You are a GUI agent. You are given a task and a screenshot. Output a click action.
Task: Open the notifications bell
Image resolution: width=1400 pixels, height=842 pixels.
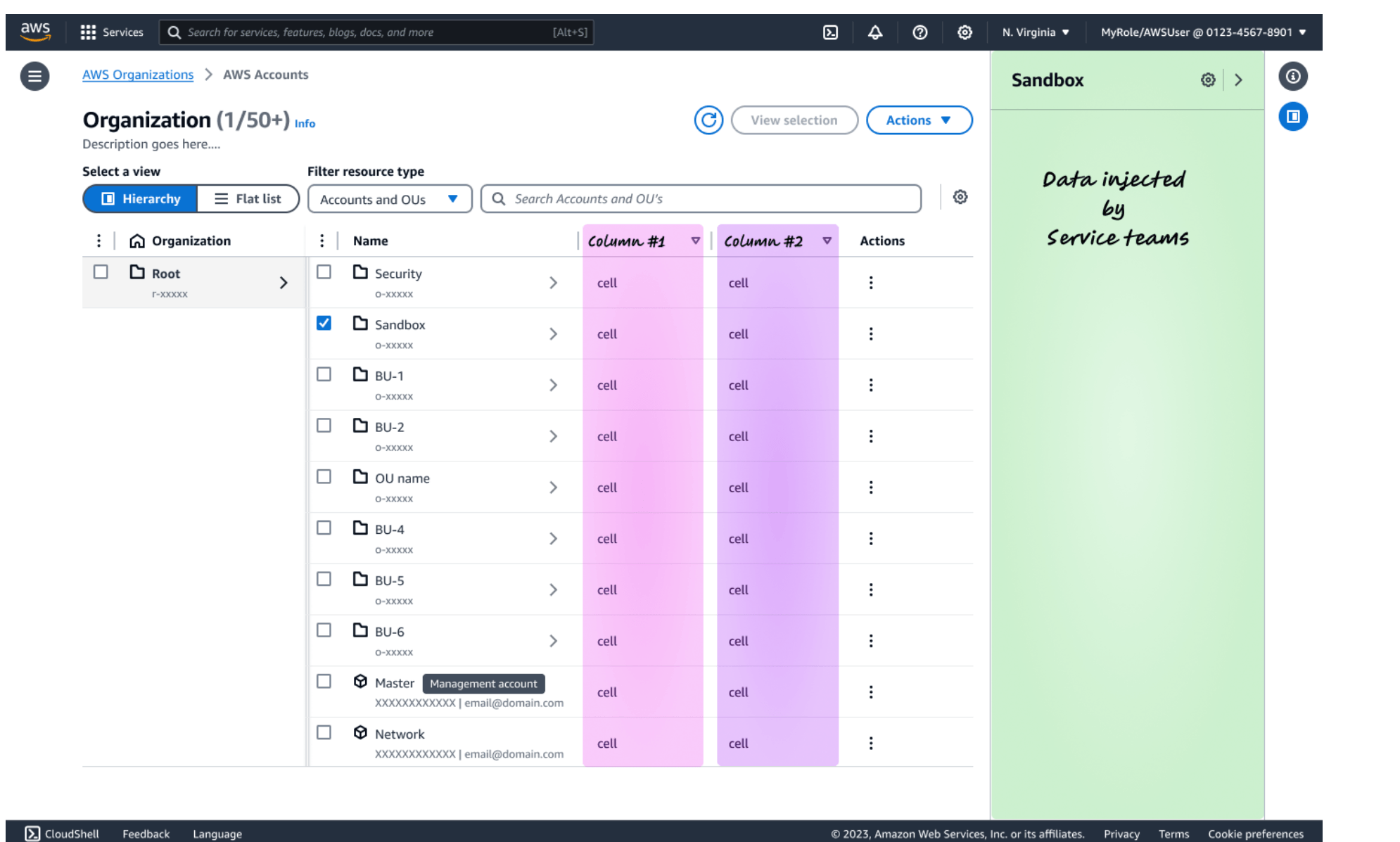coord(875,32)
